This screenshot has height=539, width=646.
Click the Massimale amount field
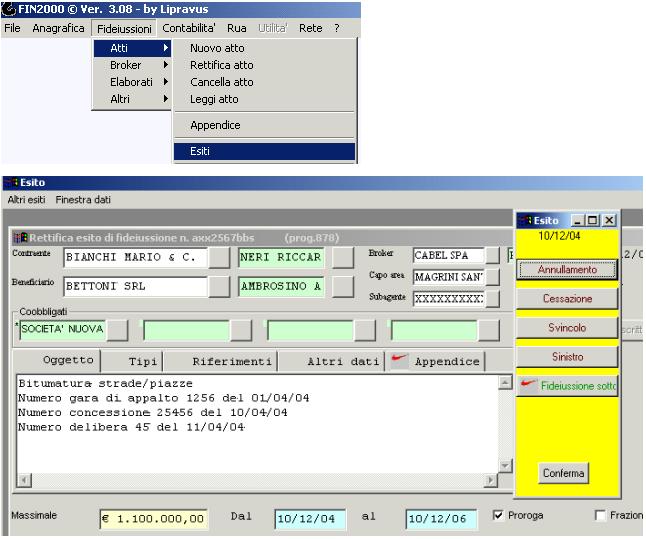154,519
